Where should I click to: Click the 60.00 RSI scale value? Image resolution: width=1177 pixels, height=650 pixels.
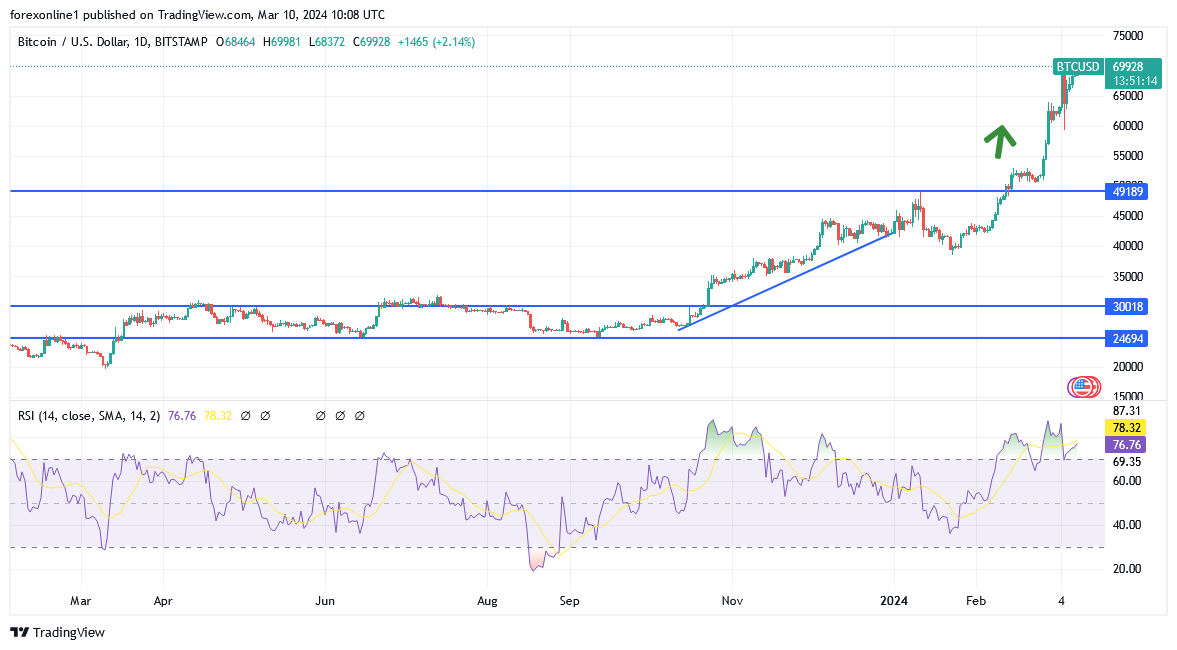1127,481
